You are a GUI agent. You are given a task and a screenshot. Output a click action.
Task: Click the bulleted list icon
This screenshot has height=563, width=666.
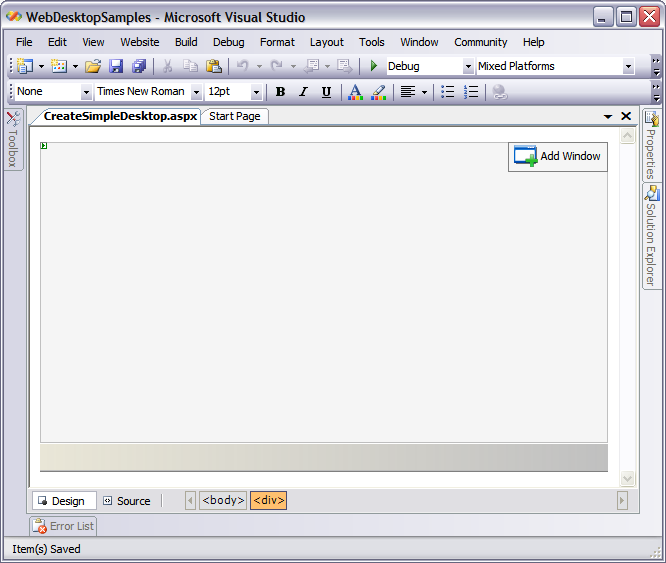point(448,92)
